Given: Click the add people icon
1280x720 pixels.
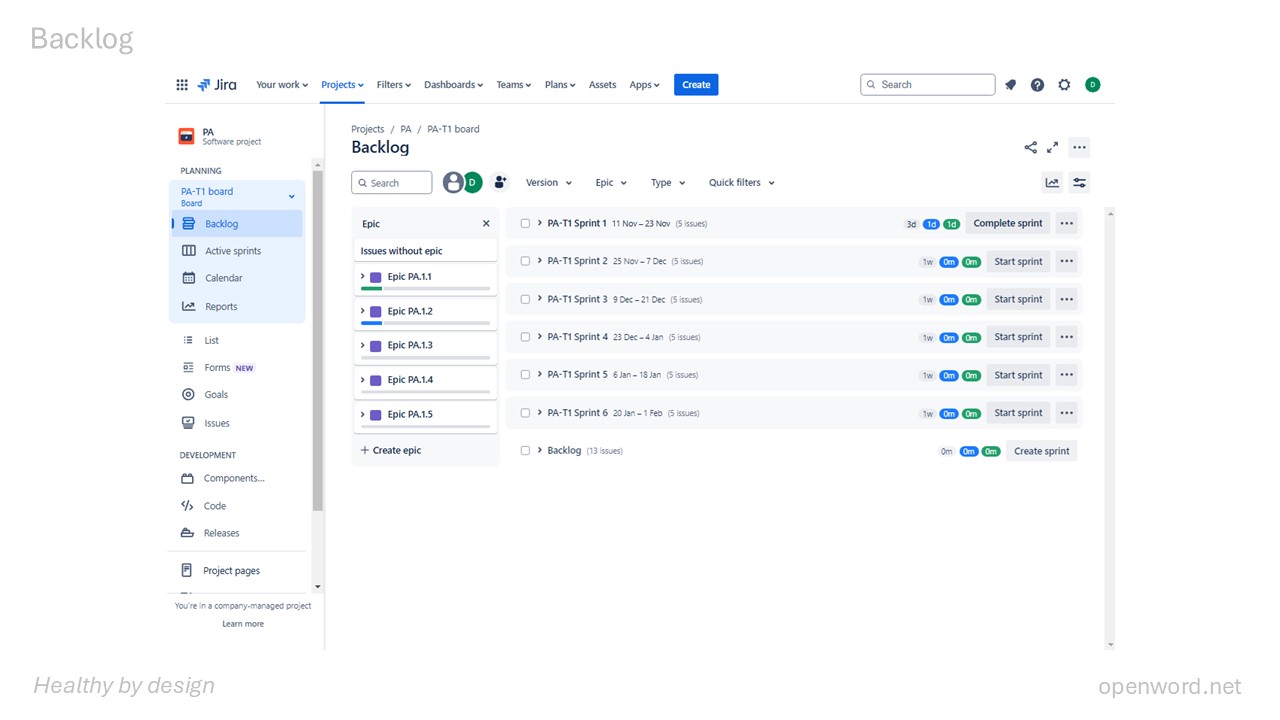Looking at the screenshot, I should tap(500, 182).
